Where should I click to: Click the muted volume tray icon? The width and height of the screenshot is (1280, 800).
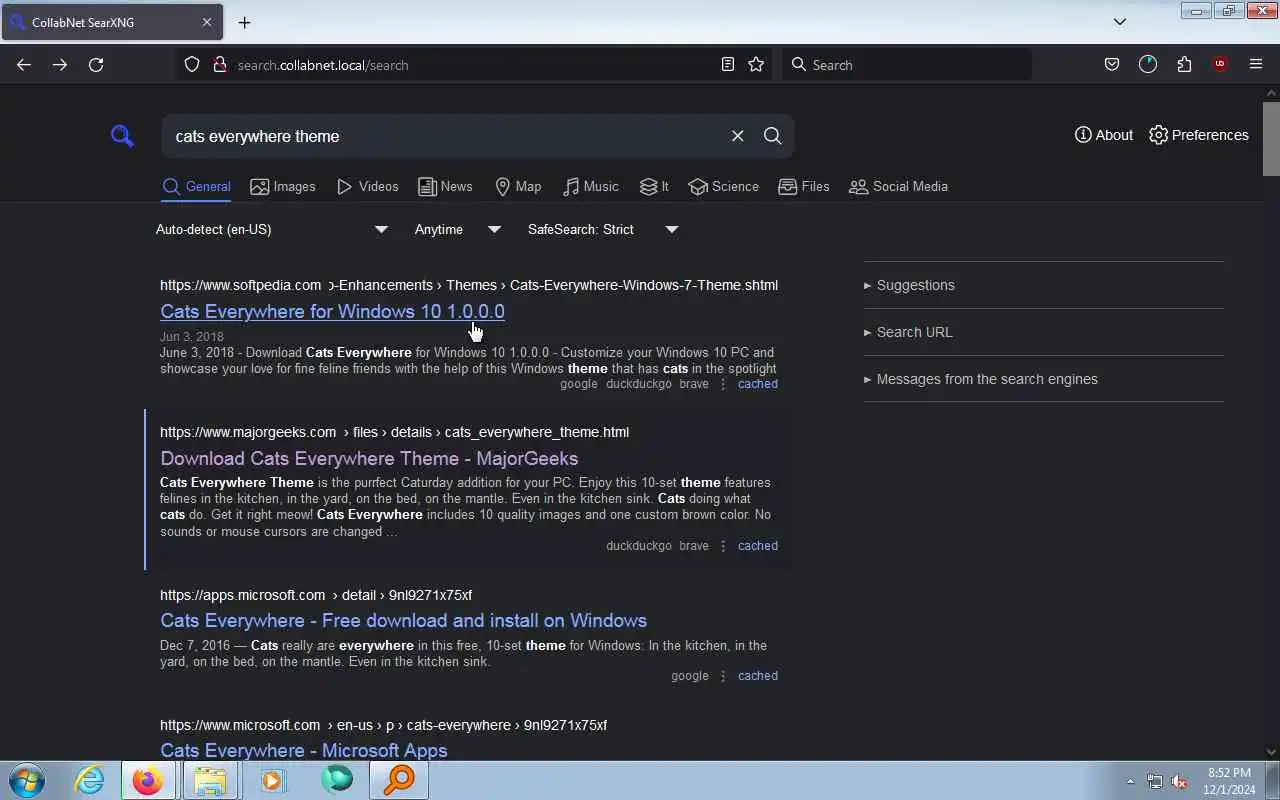[1179, 782]
